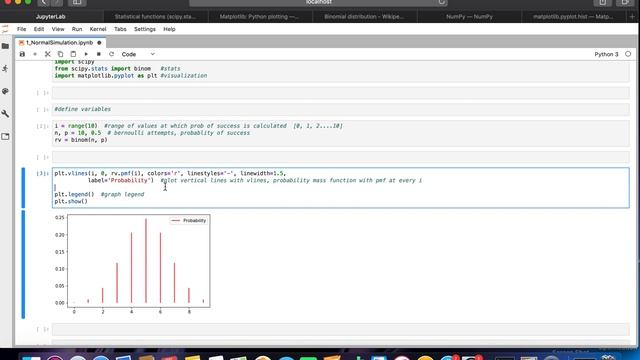Click into the plt.vlines code cell
The image size is (640, 360).
click(340, 188)
